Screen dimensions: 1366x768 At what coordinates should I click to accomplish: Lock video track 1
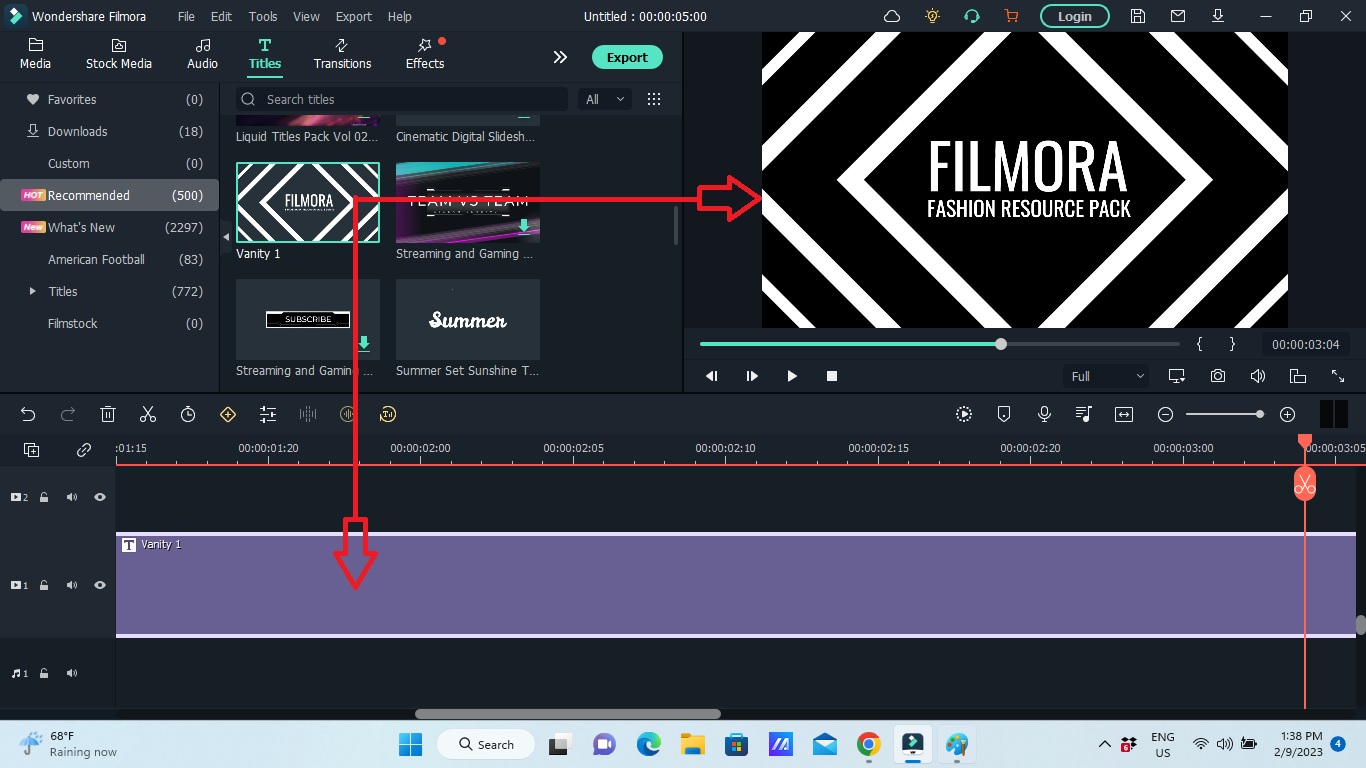pos(44,585)
